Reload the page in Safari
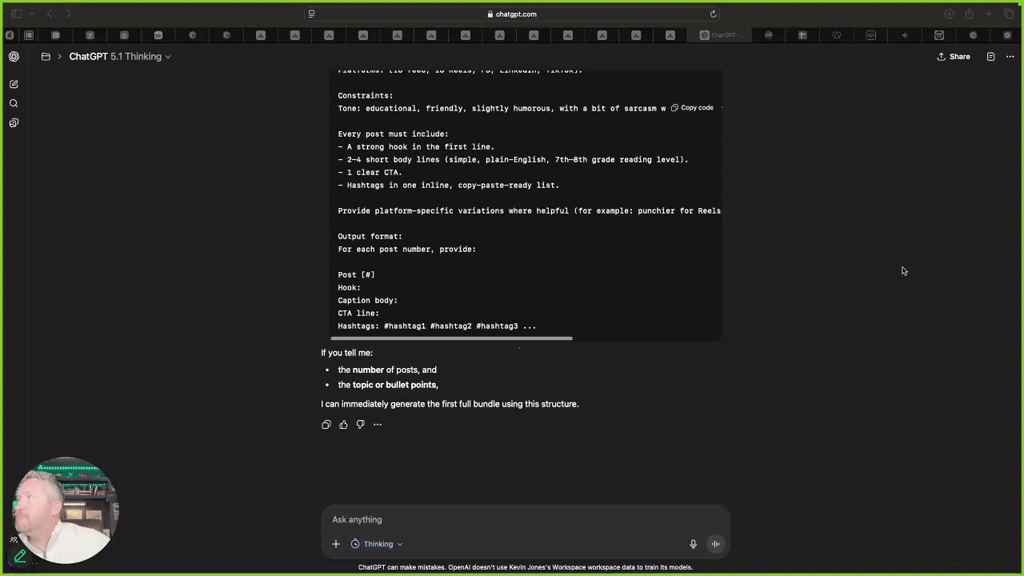 712,14
